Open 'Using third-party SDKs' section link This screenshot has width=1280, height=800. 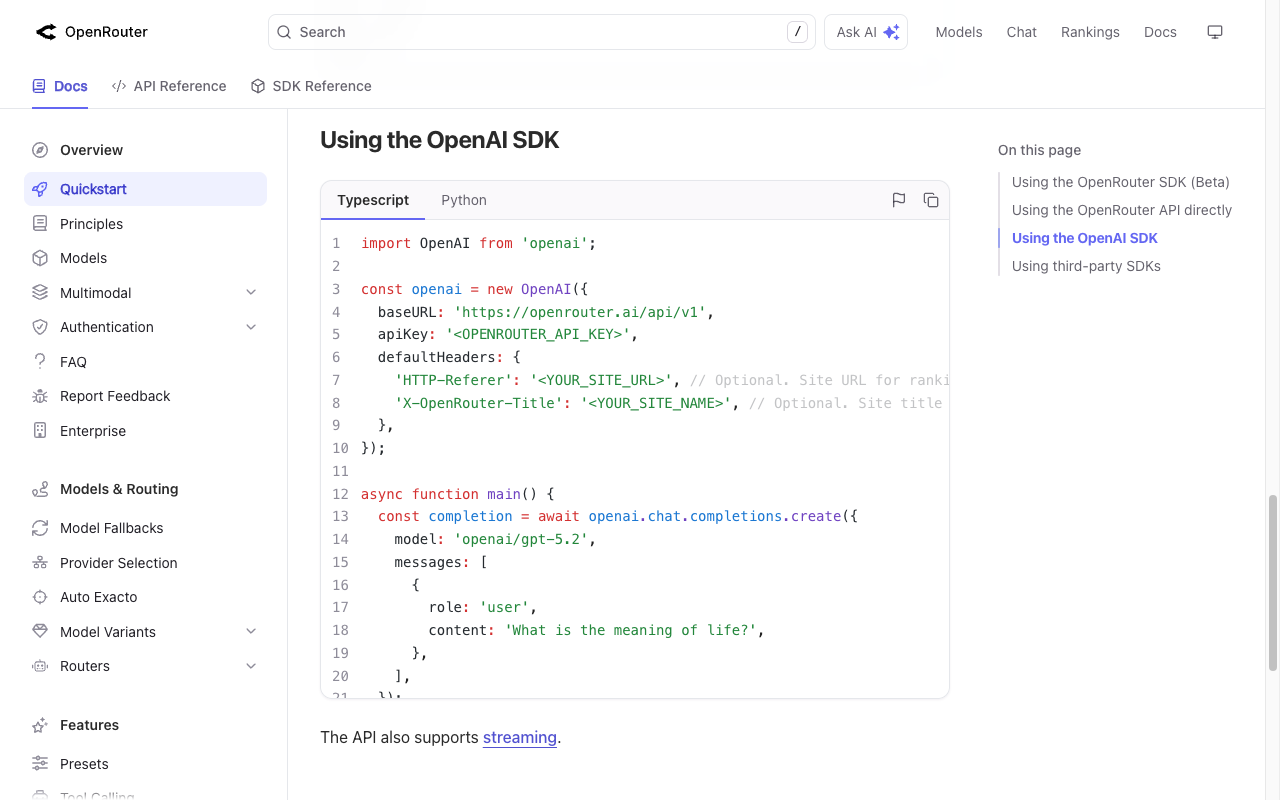point(1086,266)
